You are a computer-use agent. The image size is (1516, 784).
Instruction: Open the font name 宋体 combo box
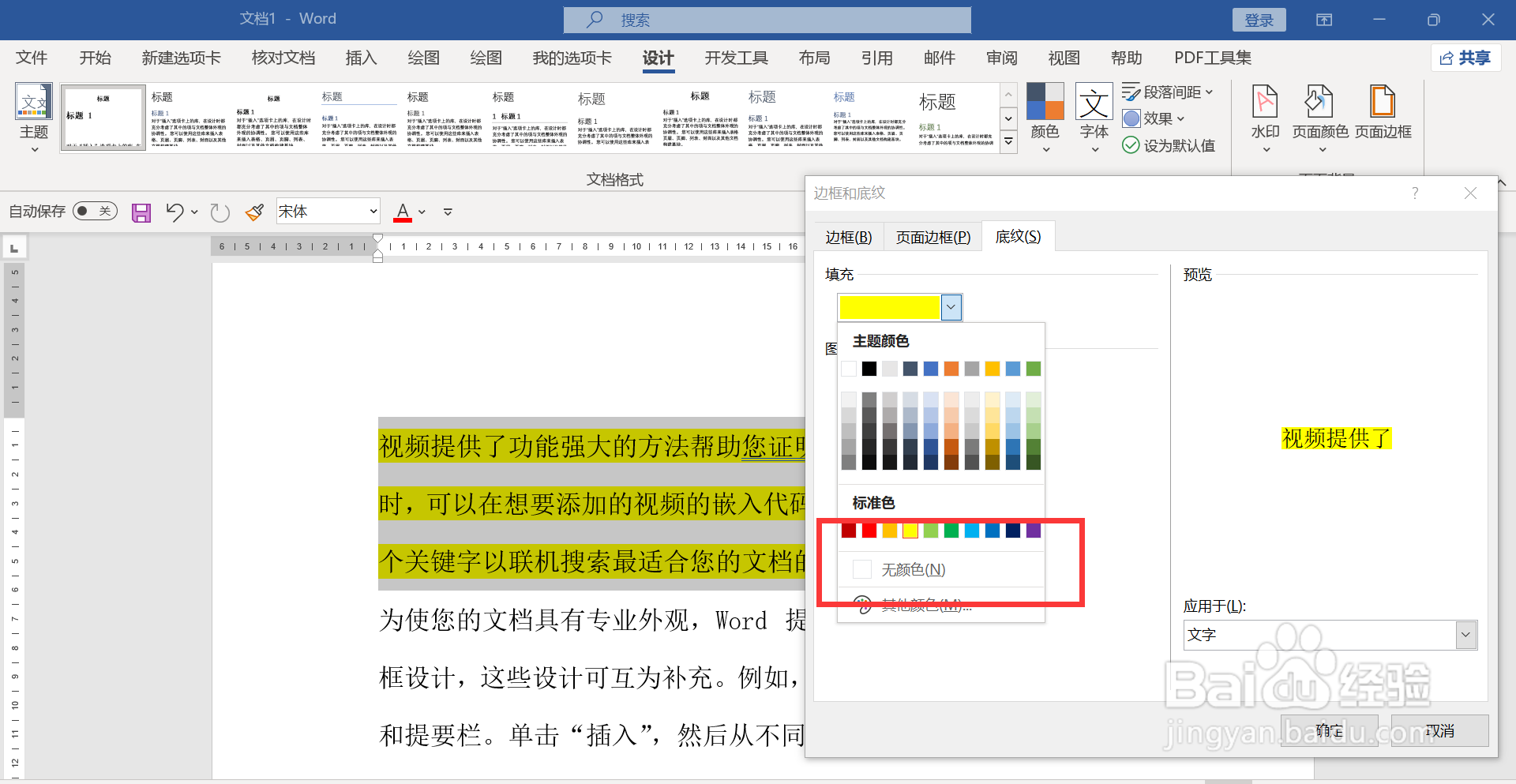(328, 211)
